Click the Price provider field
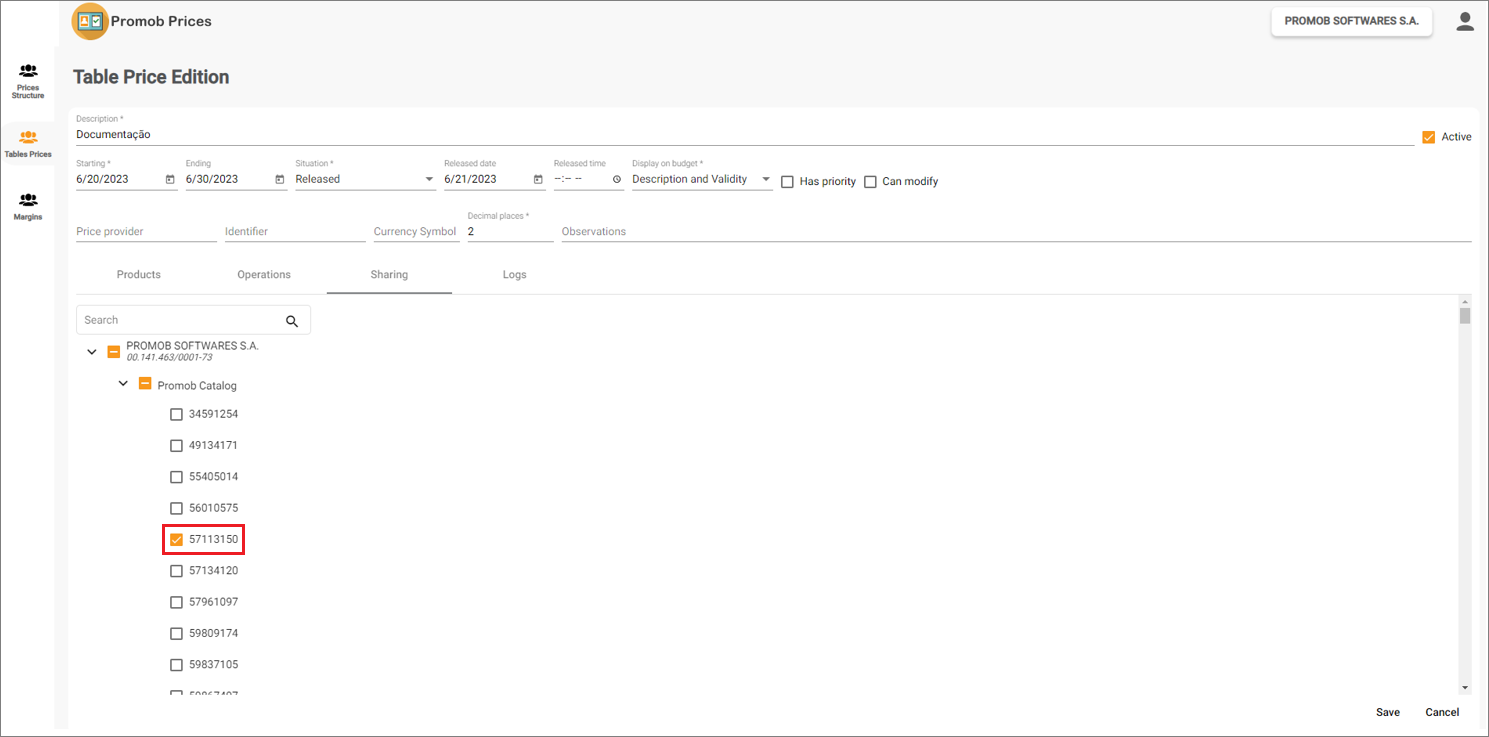This screenshot has width=1489, height=737. pos(146,232)
